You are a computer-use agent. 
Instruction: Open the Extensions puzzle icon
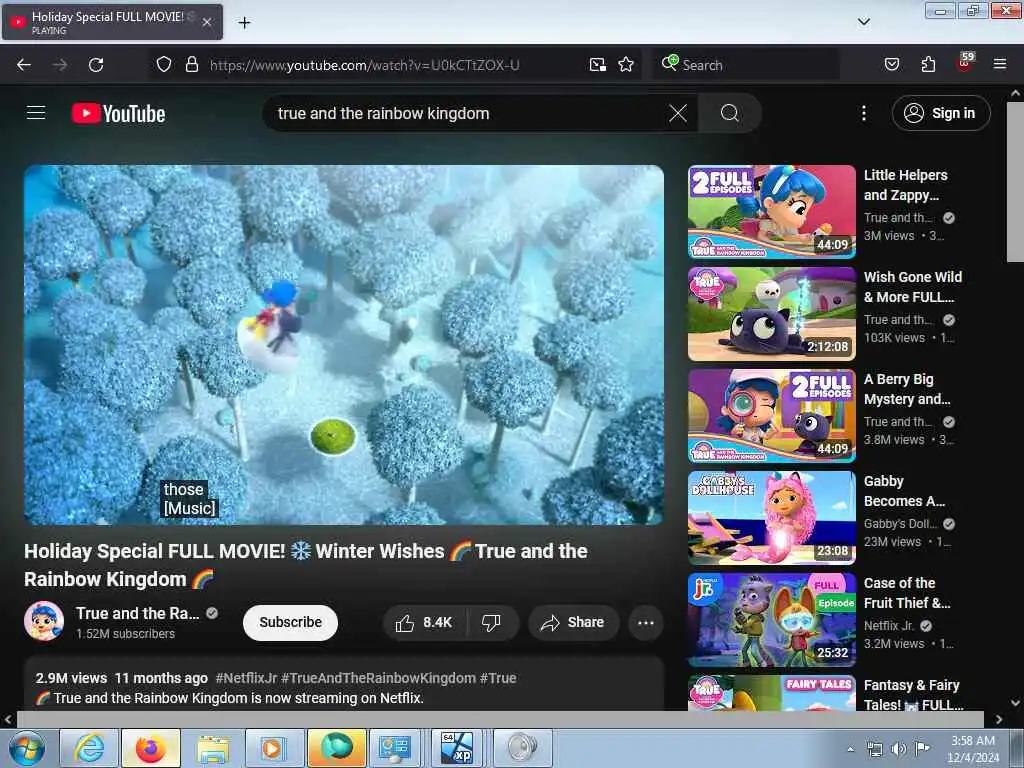coord(927,65)
